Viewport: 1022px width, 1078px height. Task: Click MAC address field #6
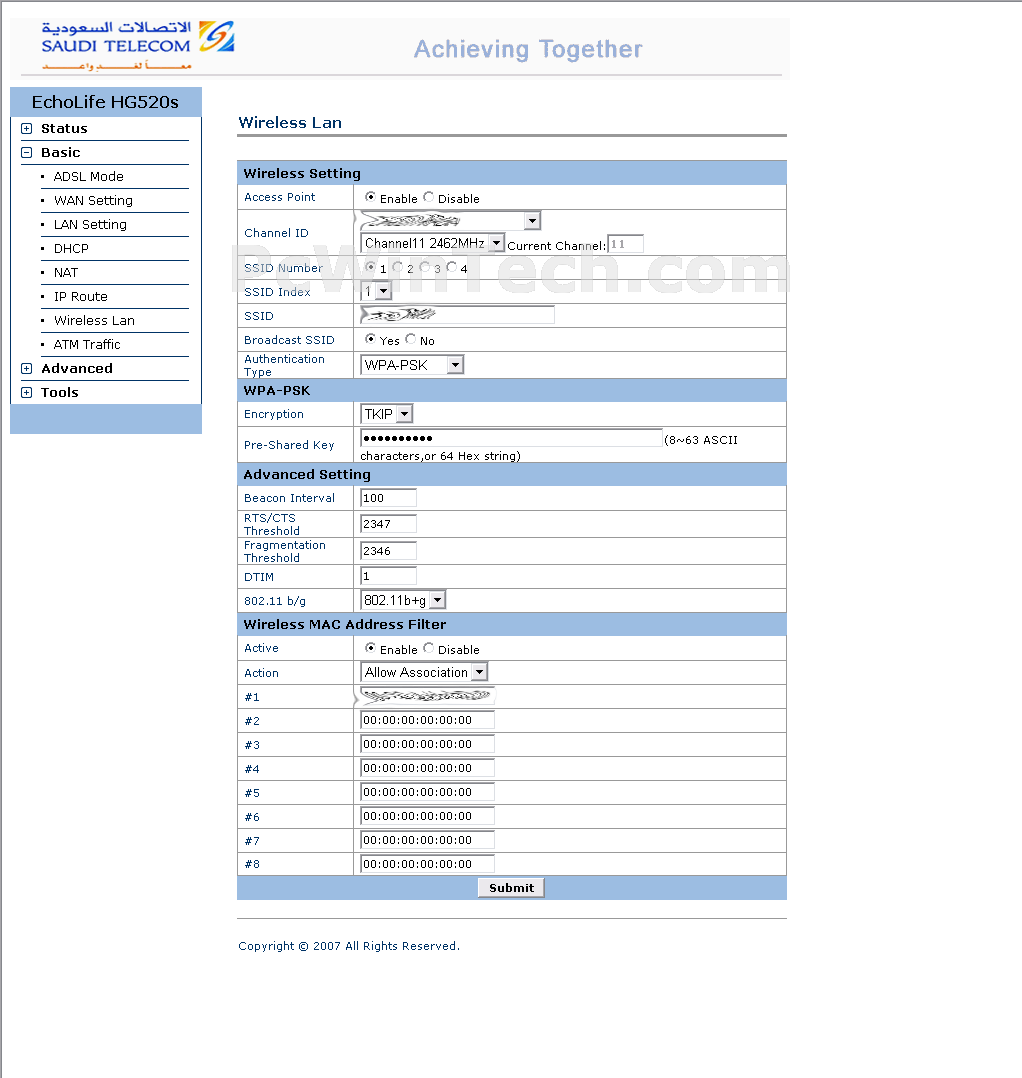tap(427, 817)
